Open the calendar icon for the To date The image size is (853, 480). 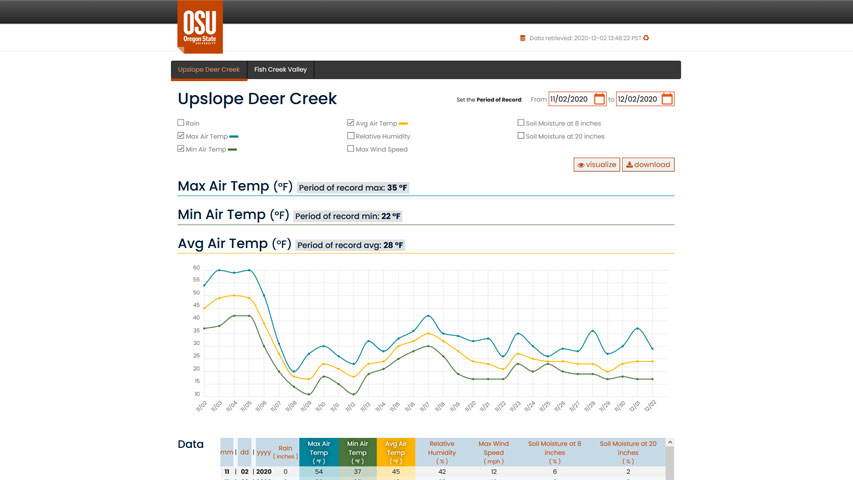coord(667,99)
